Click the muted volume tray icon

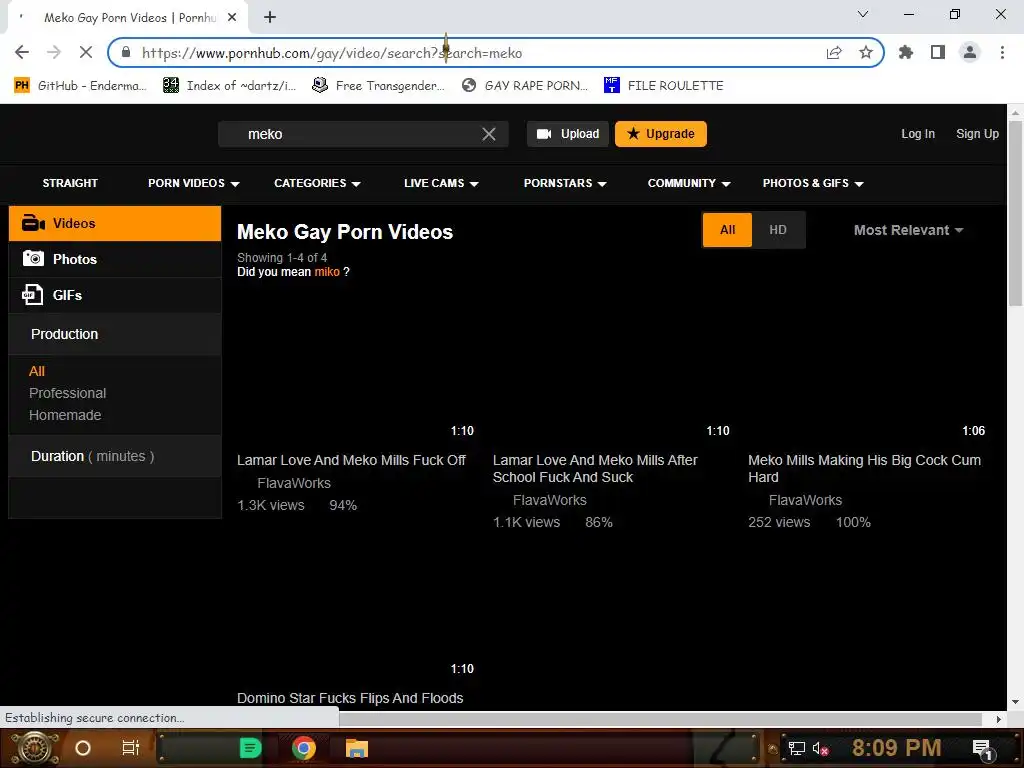[820, 748]
